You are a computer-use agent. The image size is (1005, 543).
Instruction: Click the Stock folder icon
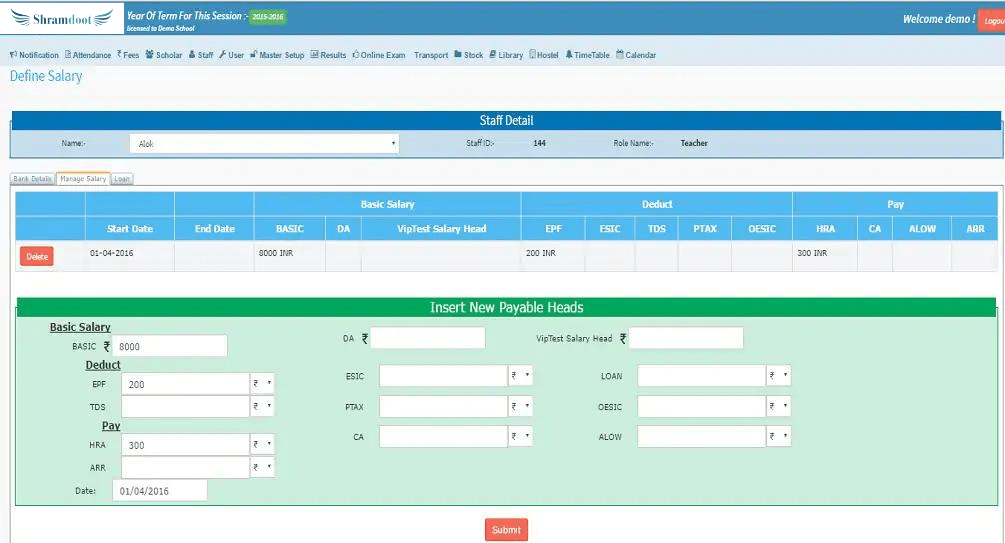click(458, 55)
